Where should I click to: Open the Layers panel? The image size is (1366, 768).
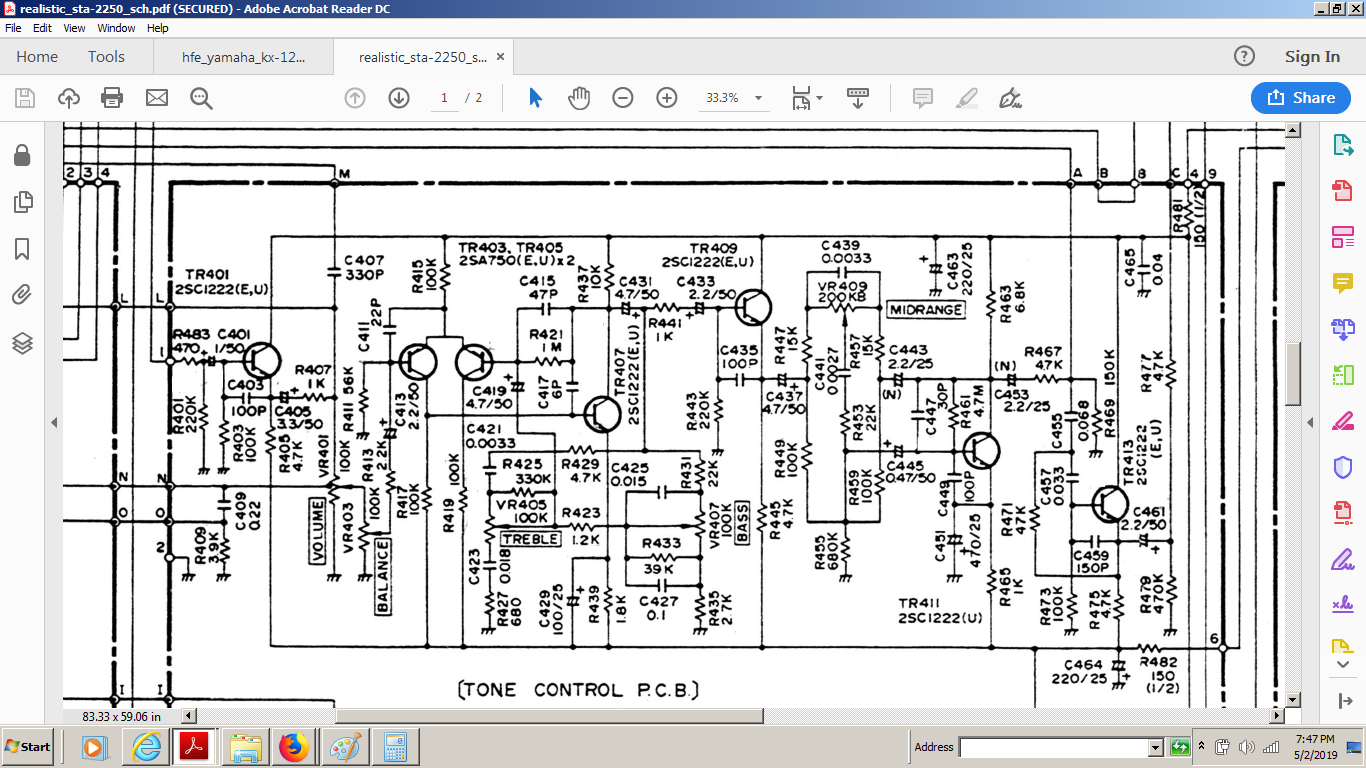22,343
